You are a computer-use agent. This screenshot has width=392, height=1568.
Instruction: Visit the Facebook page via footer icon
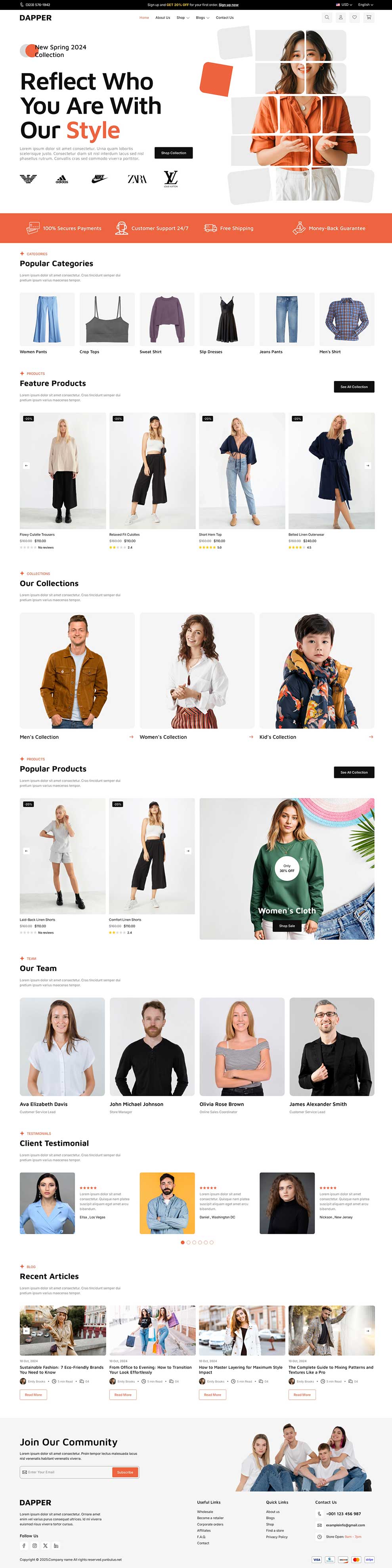pyautogui.click(x=24, y=1545)
